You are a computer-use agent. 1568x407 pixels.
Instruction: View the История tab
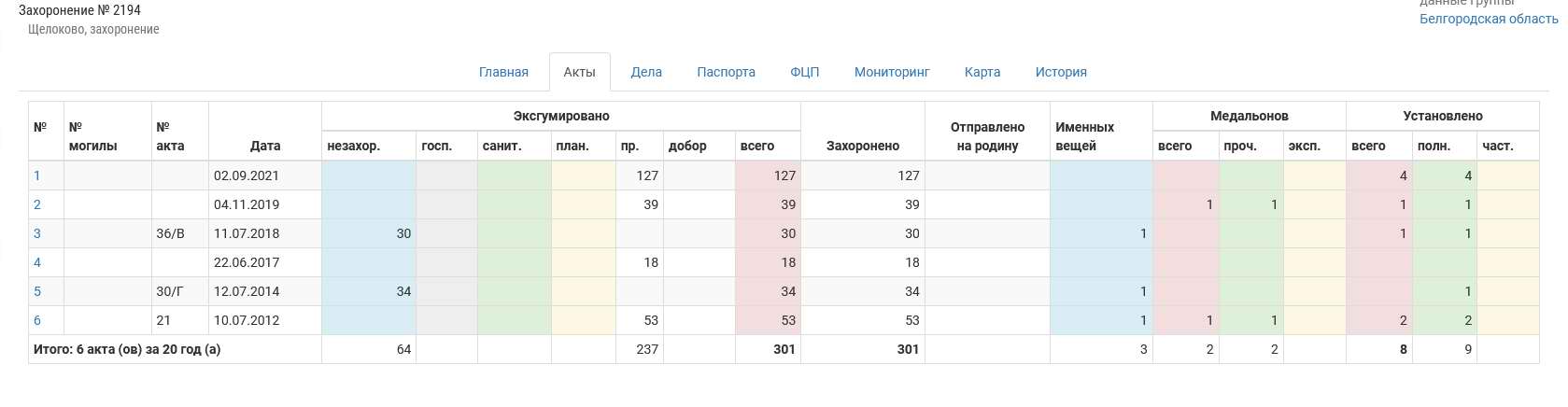click(1061, 72)
